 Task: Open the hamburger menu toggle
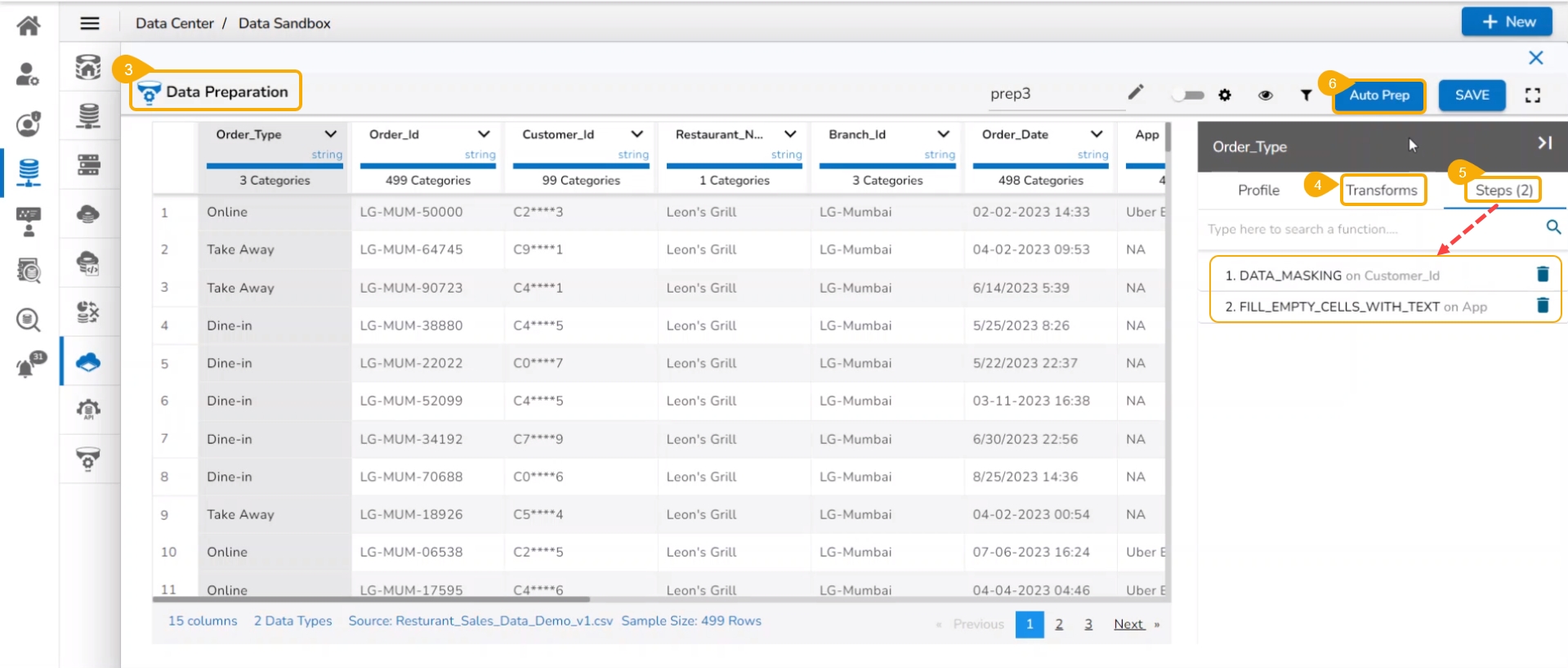coord(90,24)
